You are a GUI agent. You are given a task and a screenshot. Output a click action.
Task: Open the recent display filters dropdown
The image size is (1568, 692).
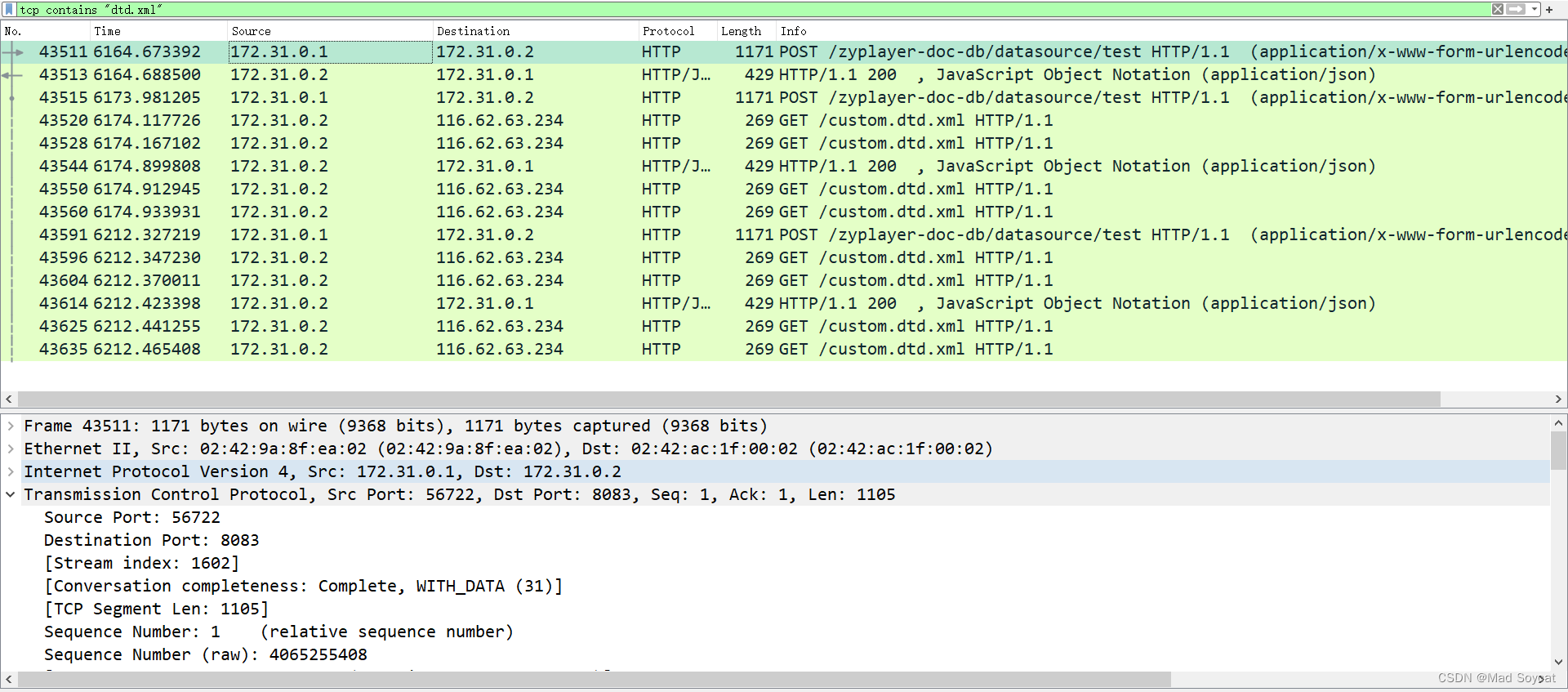click(x=1535, y=9)
